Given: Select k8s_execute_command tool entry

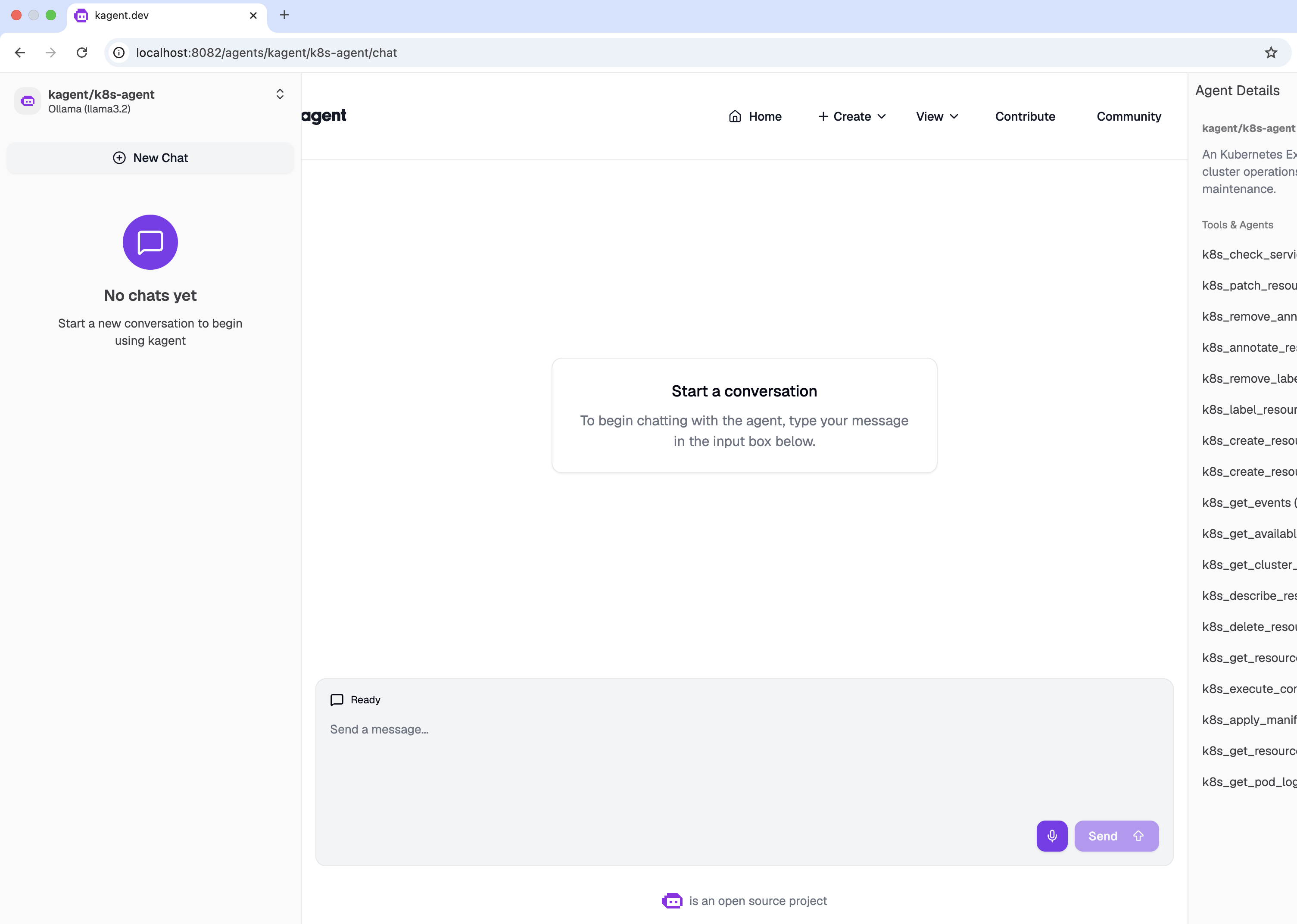Looking at the screenshot, I should pos(1249,688).
